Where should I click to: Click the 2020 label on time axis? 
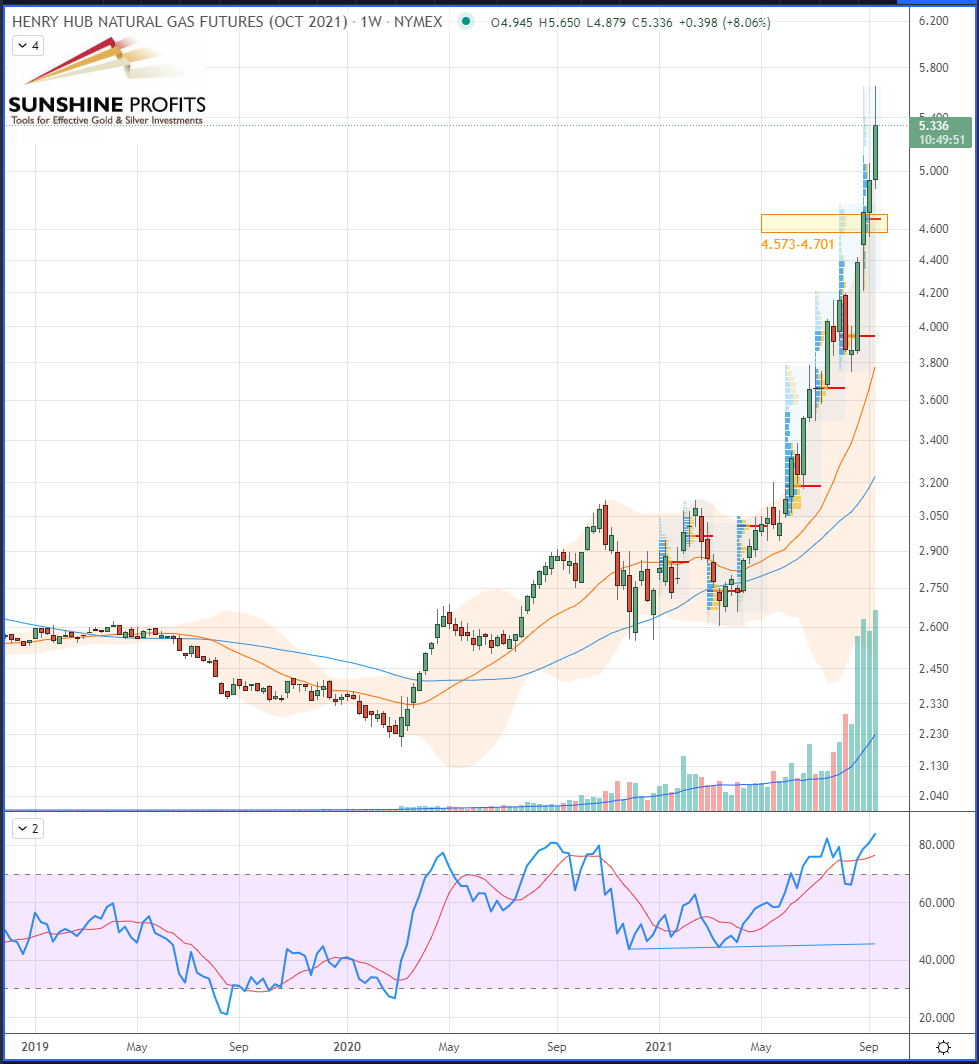click(347, 1046)
